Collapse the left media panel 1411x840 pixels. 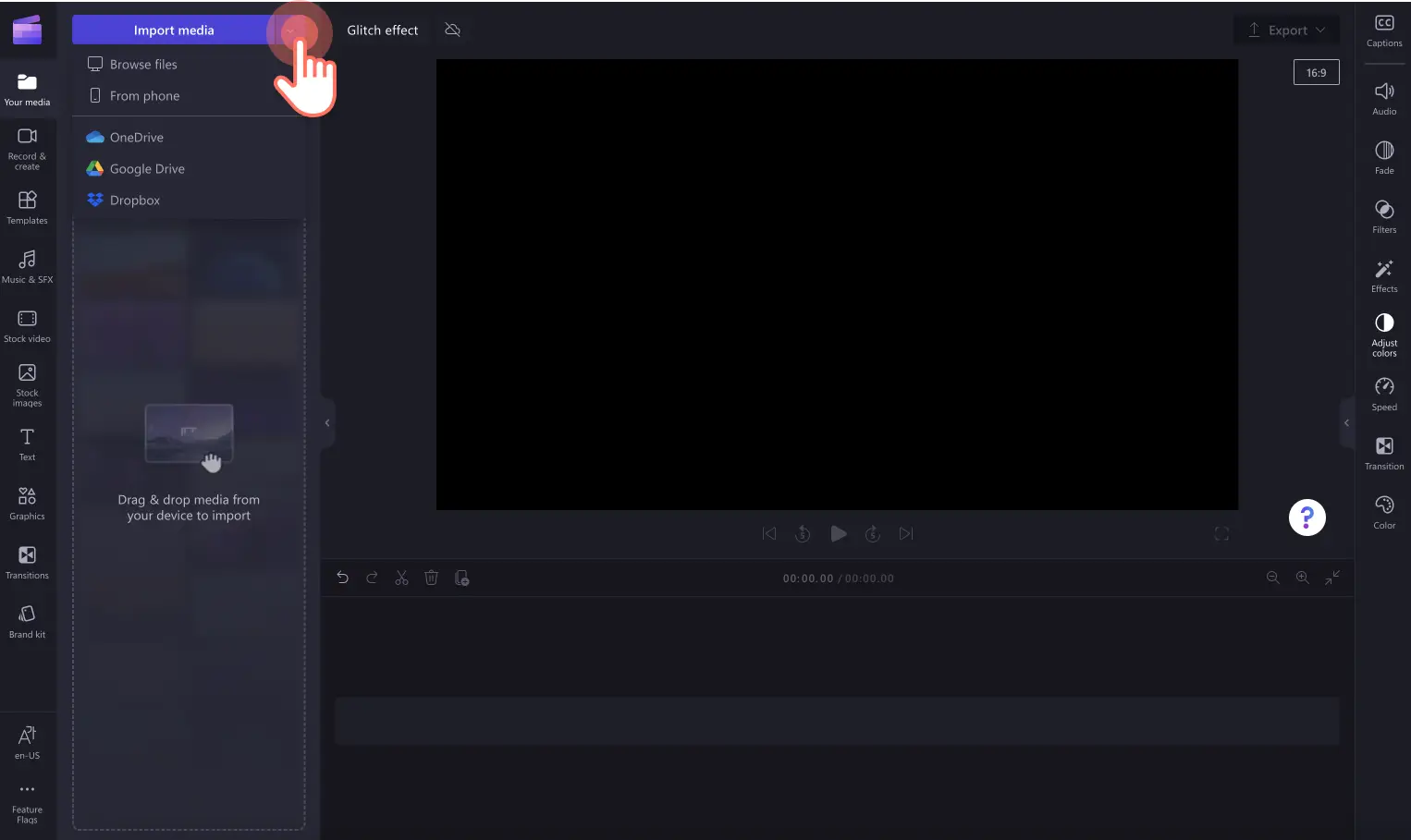327,422
